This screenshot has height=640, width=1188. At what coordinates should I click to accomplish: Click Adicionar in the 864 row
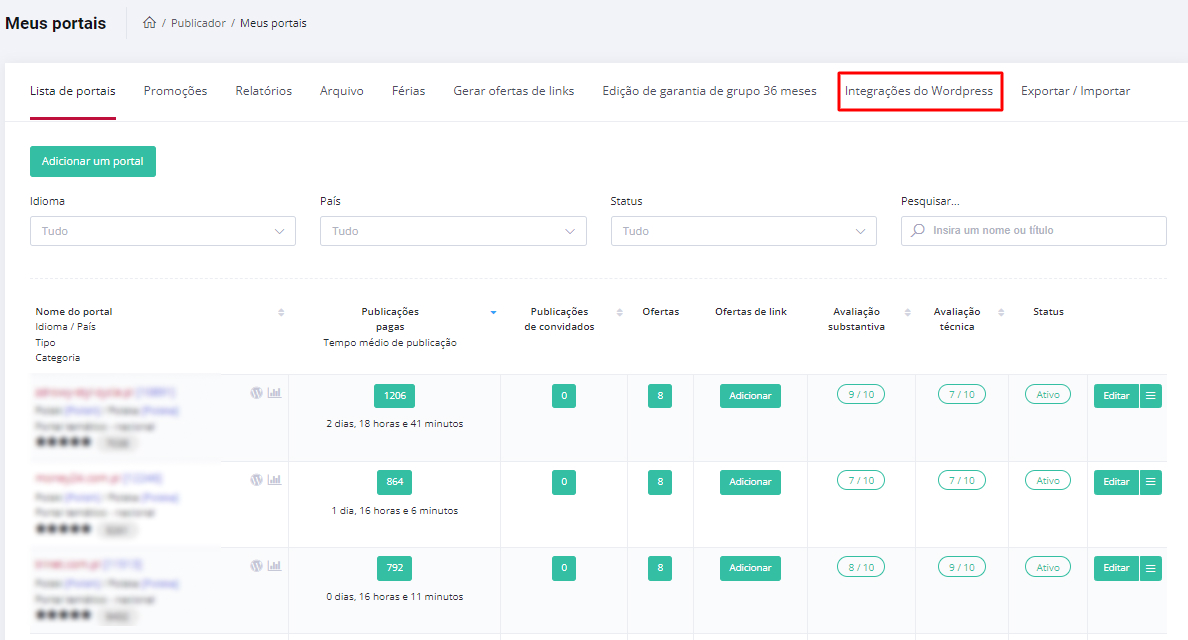pyautogui.click(x=750, y=482)
